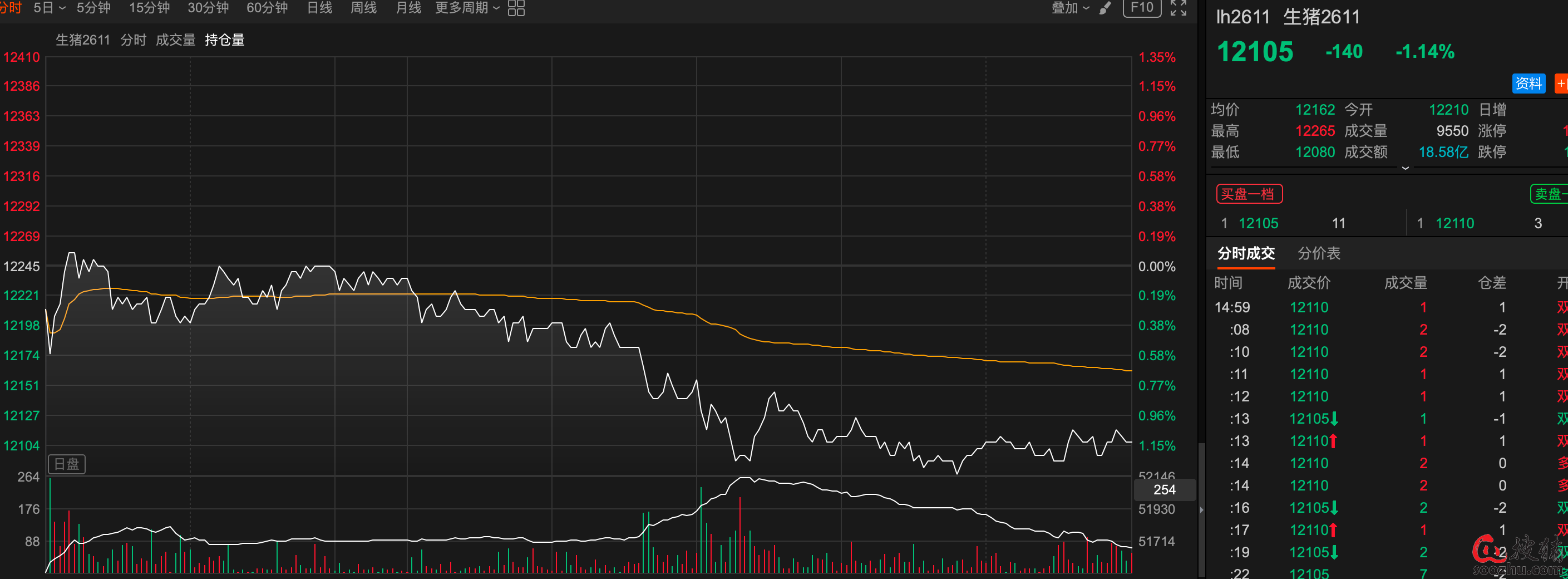1568x579 pixels.
Task: Open F10 instrument info
Action: click(1141, 8)
